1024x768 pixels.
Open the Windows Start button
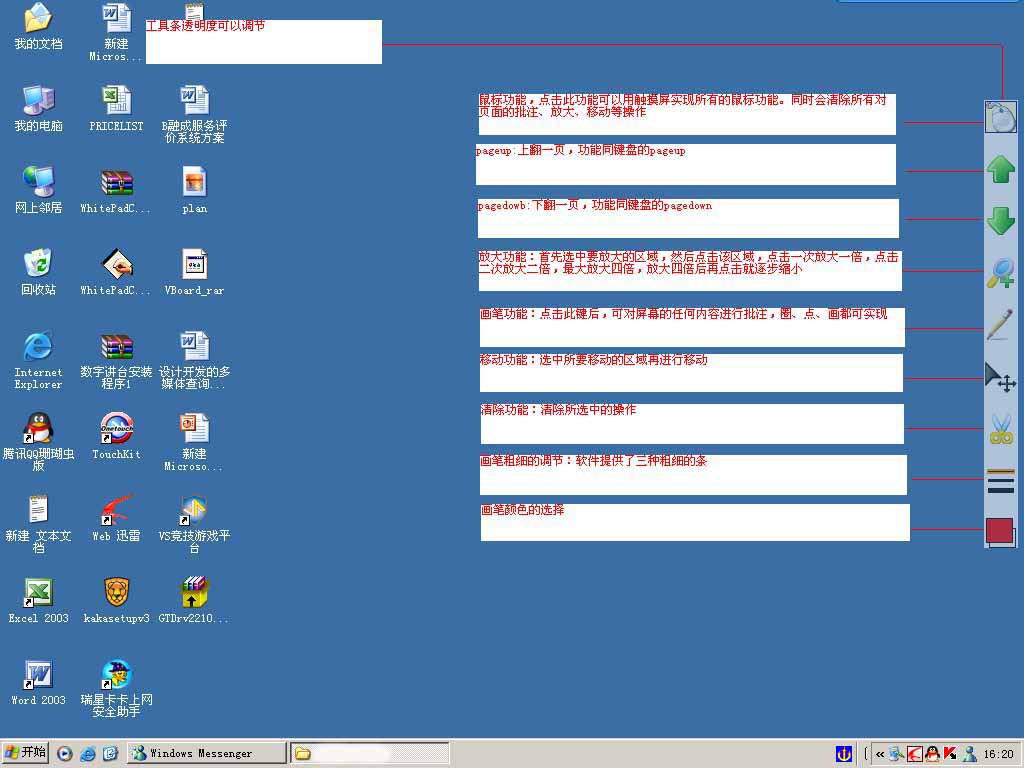point(26,753)
